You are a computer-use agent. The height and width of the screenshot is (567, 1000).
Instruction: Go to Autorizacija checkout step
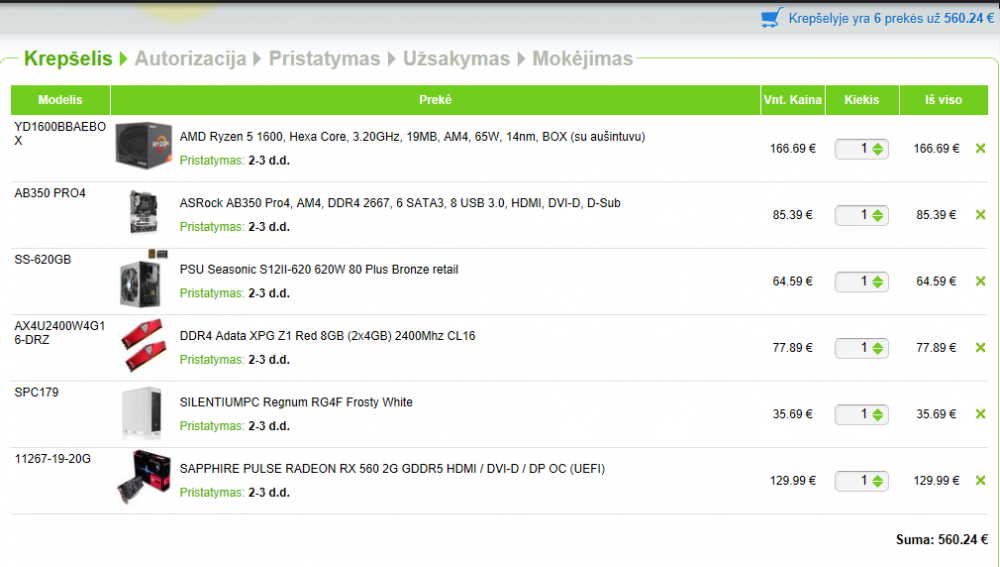[x=190, y=59]
